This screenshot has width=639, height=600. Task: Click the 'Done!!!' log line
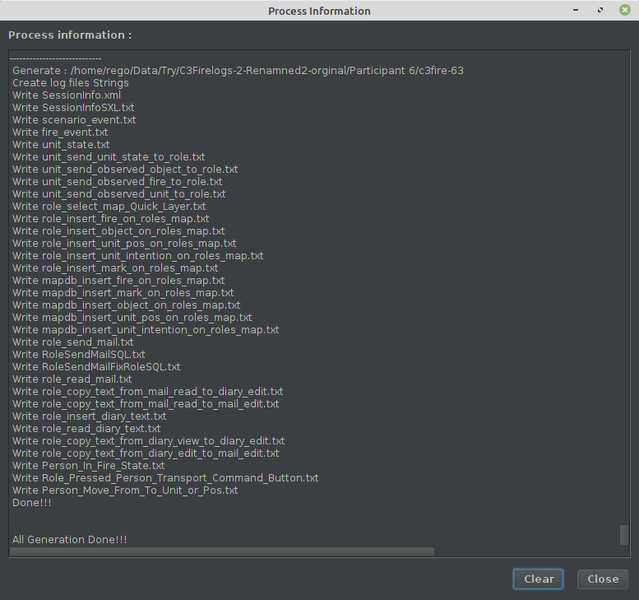point(32,503)
